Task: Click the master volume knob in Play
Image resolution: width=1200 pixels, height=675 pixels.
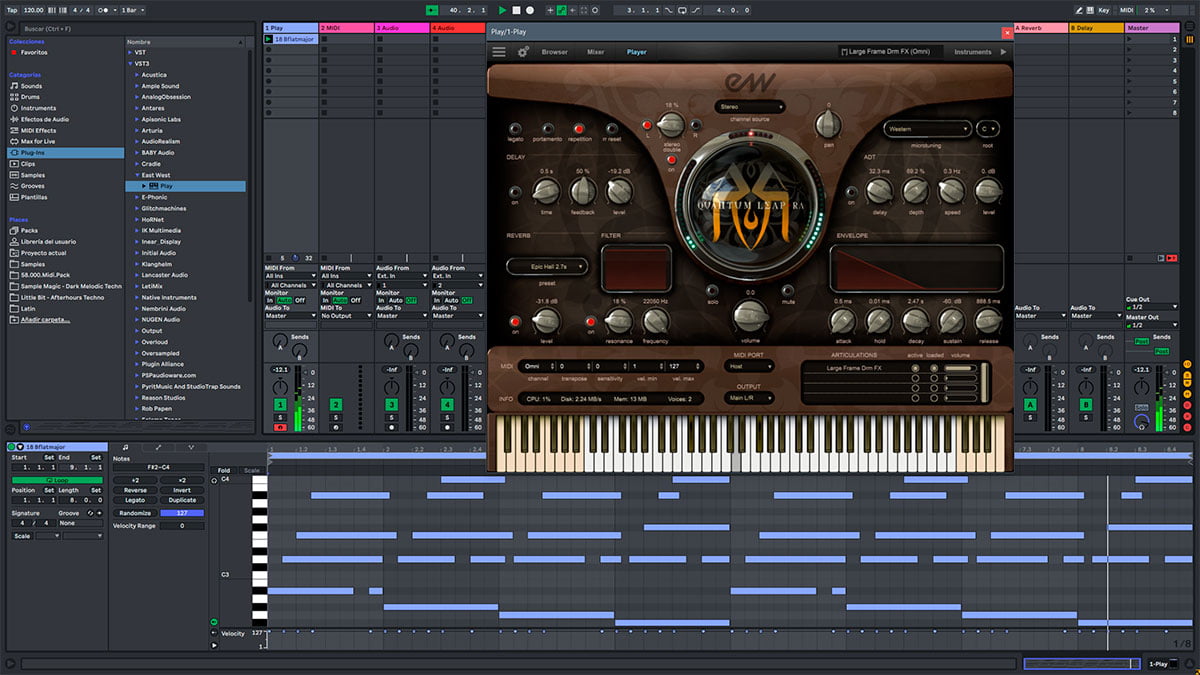Action: (x=750, y=317)
